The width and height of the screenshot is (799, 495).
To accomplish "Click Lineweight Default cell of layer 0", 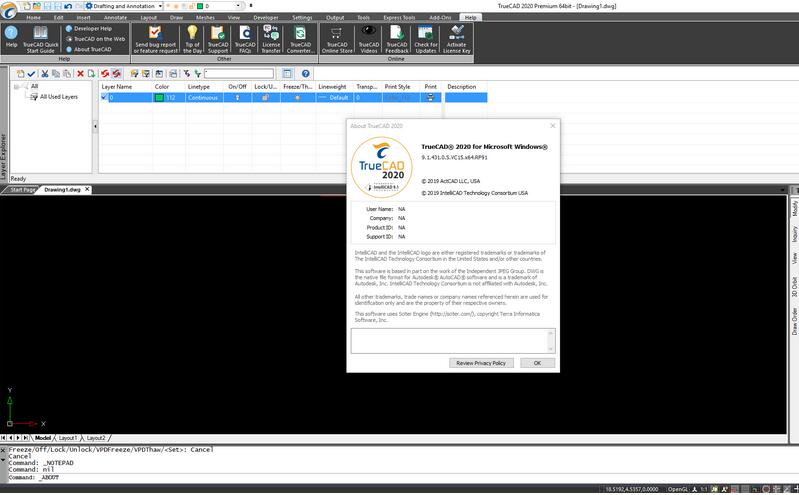I will coord(334,97).
